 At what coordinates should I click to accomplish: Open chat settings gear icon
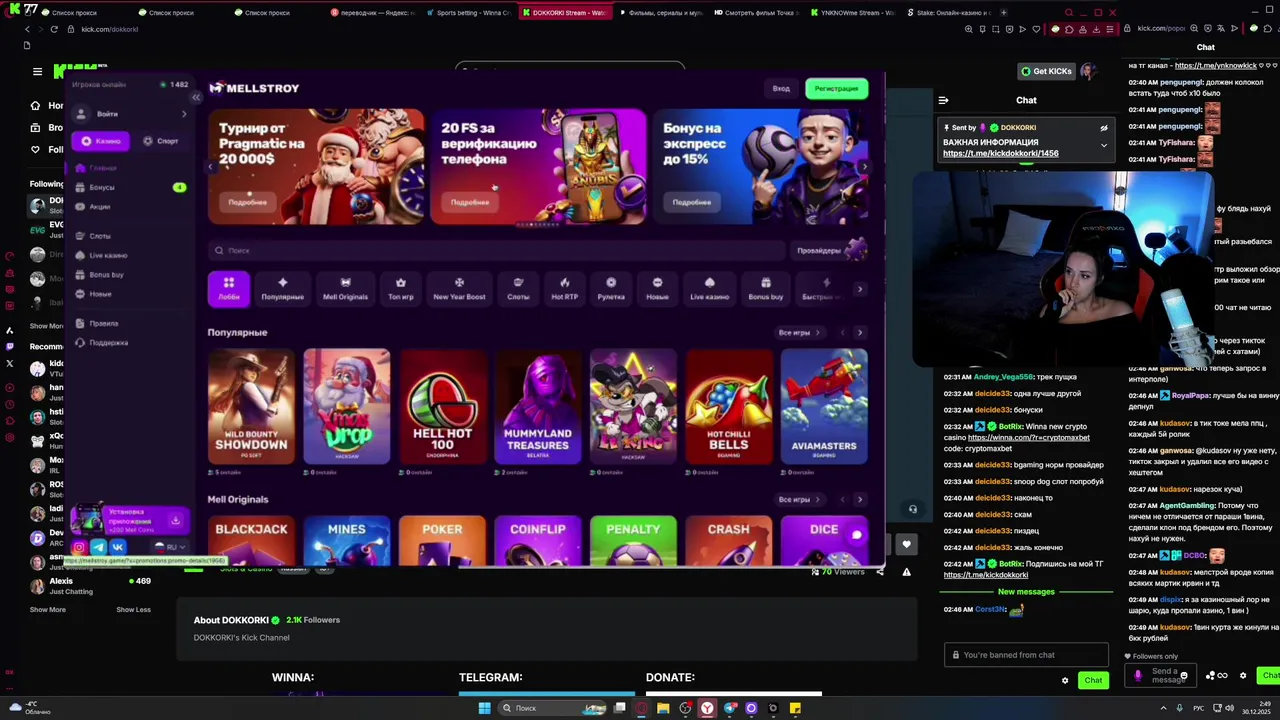pos(1065,681)
